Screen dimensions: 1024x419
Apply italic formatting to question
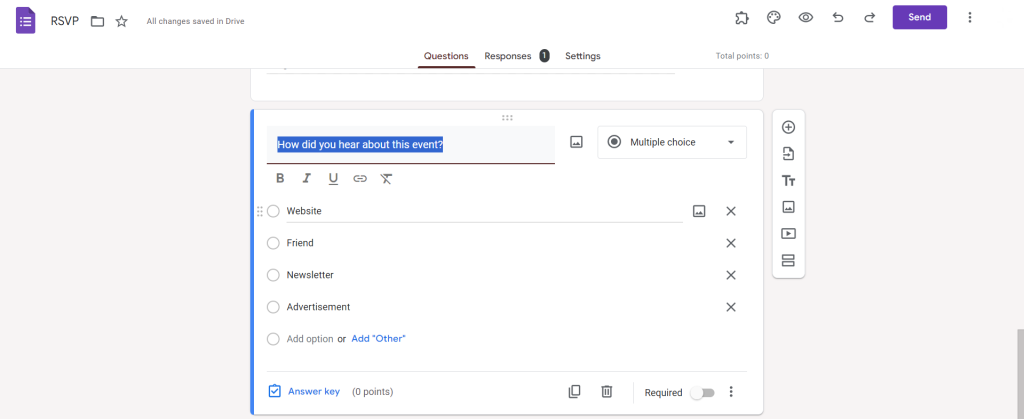click(306, 178)
